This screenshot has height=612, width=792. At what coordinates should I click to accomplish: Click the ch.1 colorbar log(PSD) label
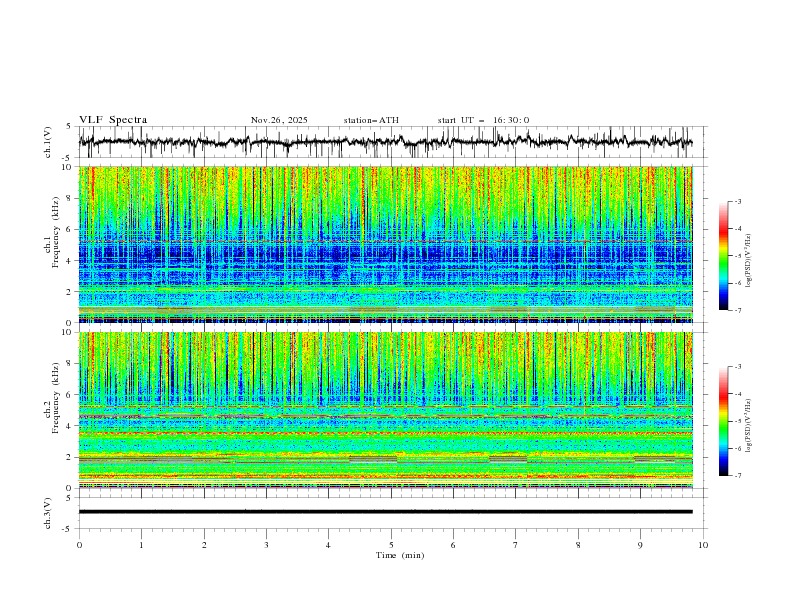click(x=748, y=261)
